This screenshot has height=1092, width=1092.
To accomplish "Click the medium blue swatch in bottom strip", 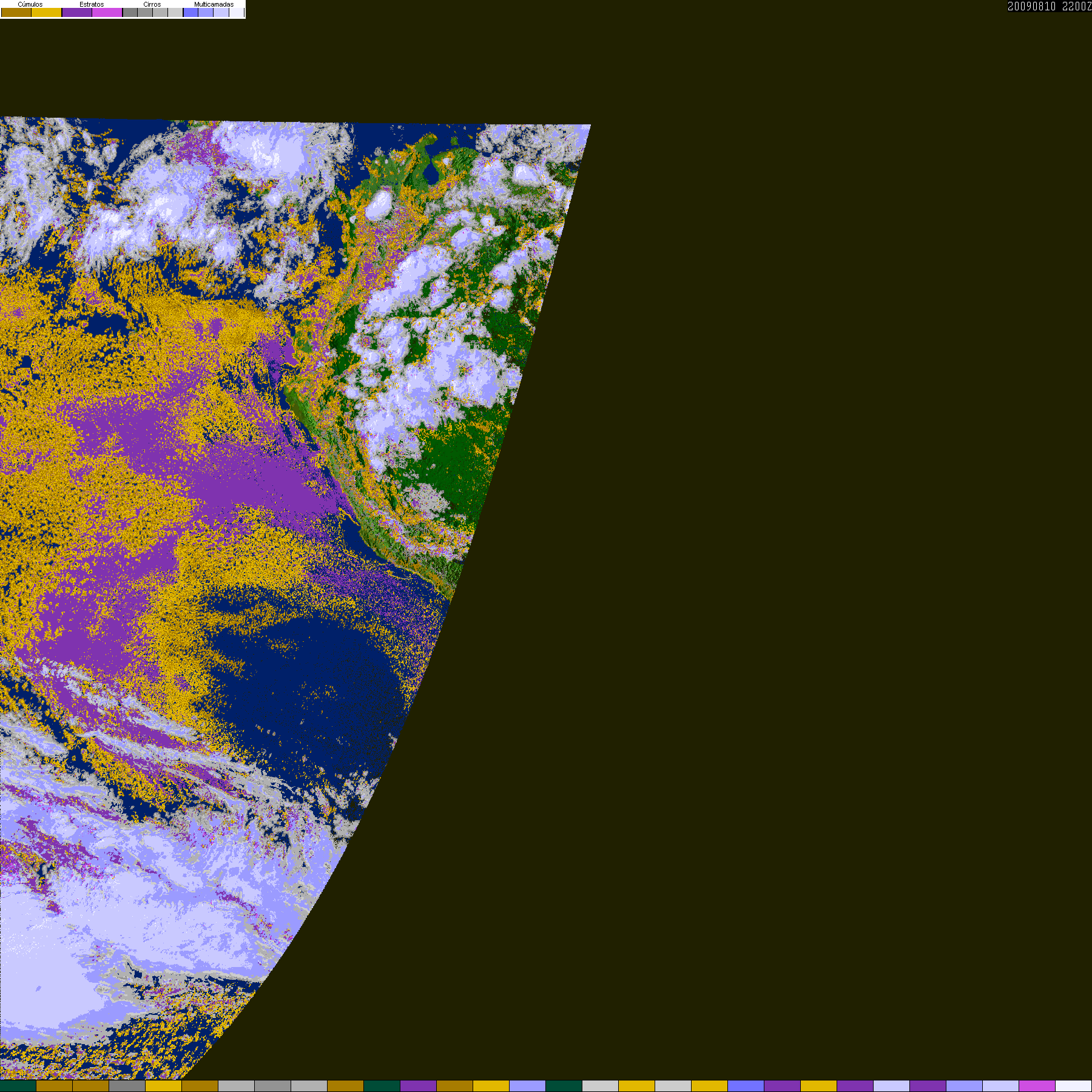I will click(746, 1086).
